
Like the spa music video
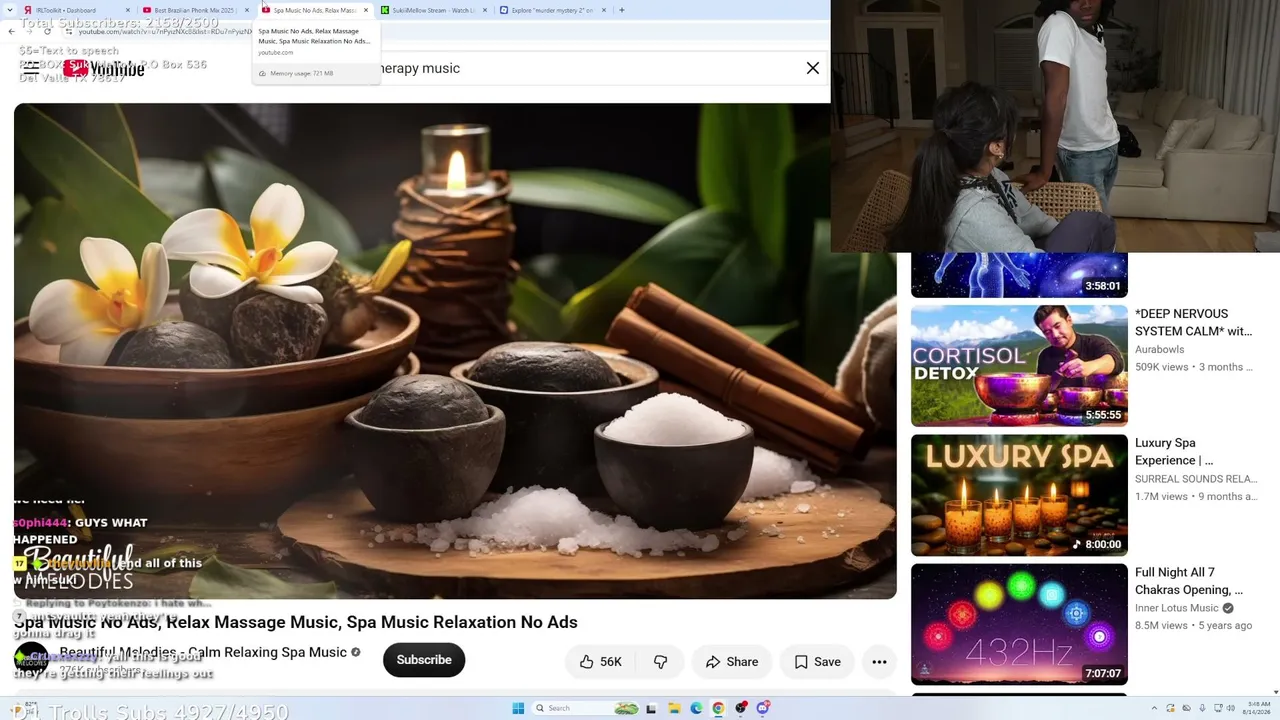(x=601, y=662)
